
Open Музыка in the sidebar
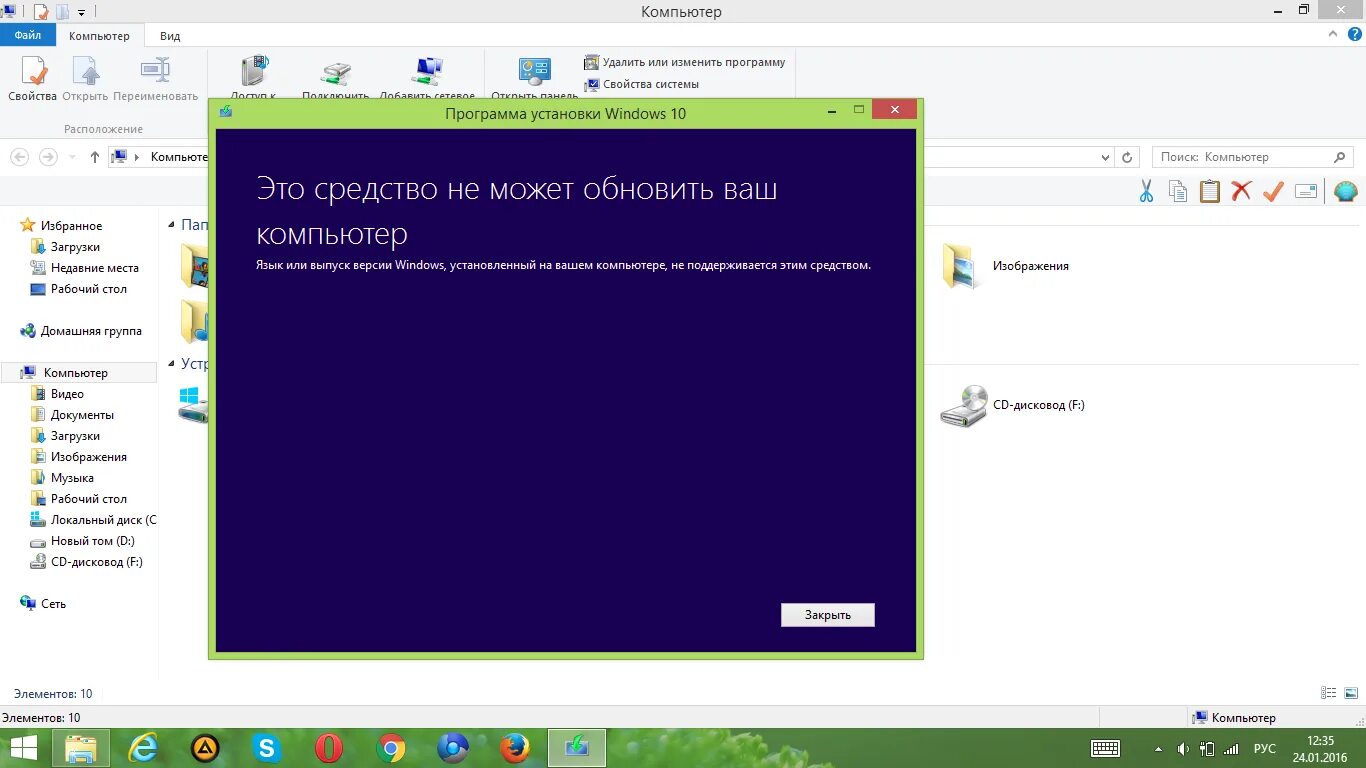(72, 478)
